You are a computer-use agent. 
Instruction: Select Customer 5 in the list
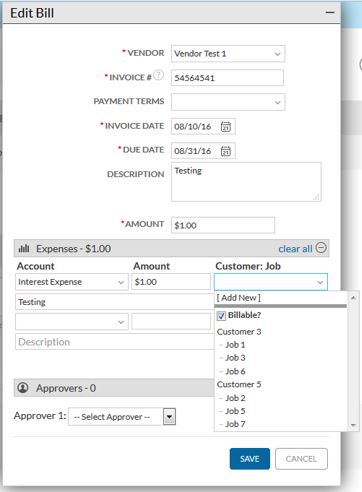(239, 384)
